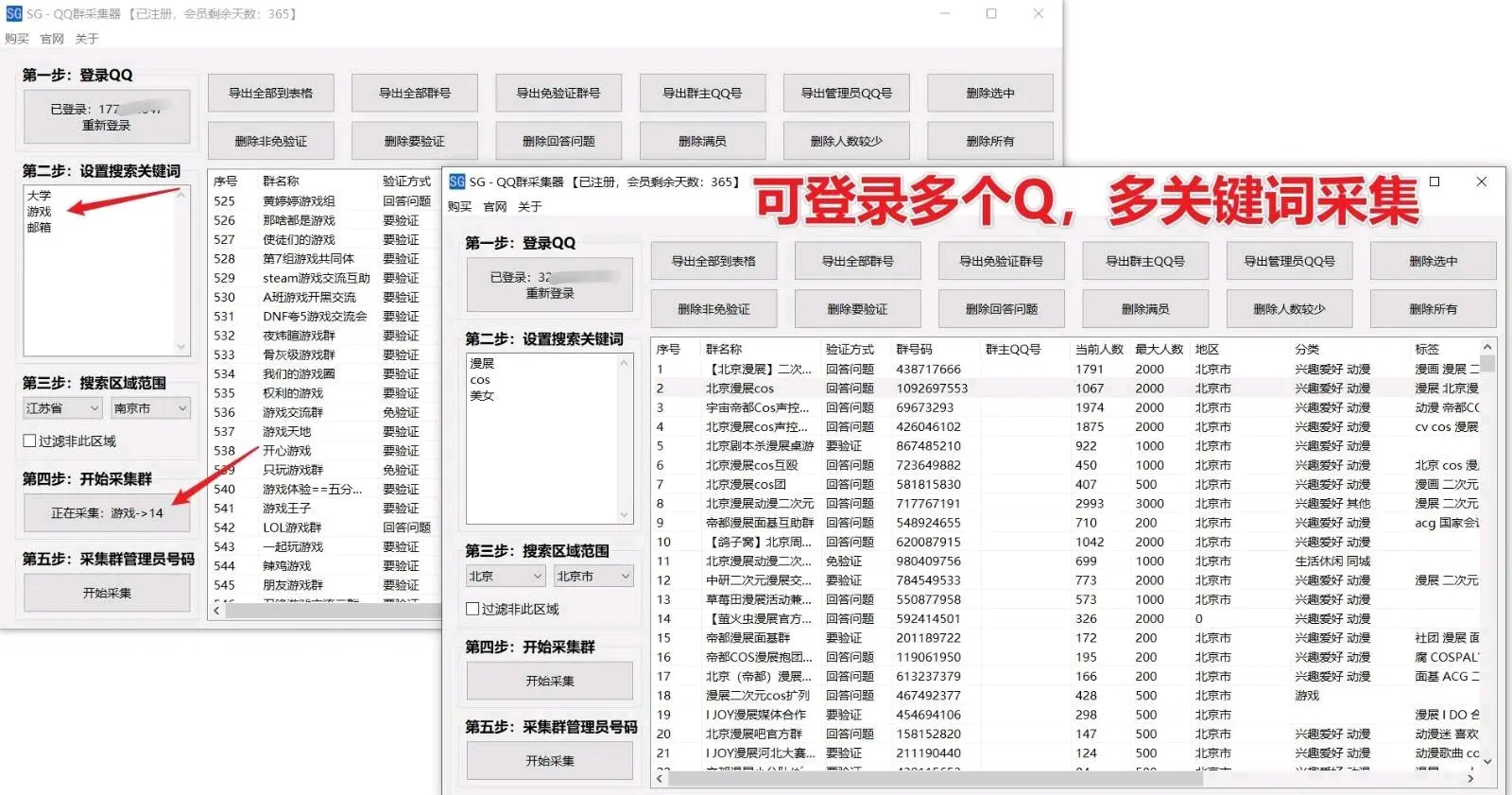Click 删除要验证 button in front window
The image size is (1512, 795).
857,309
